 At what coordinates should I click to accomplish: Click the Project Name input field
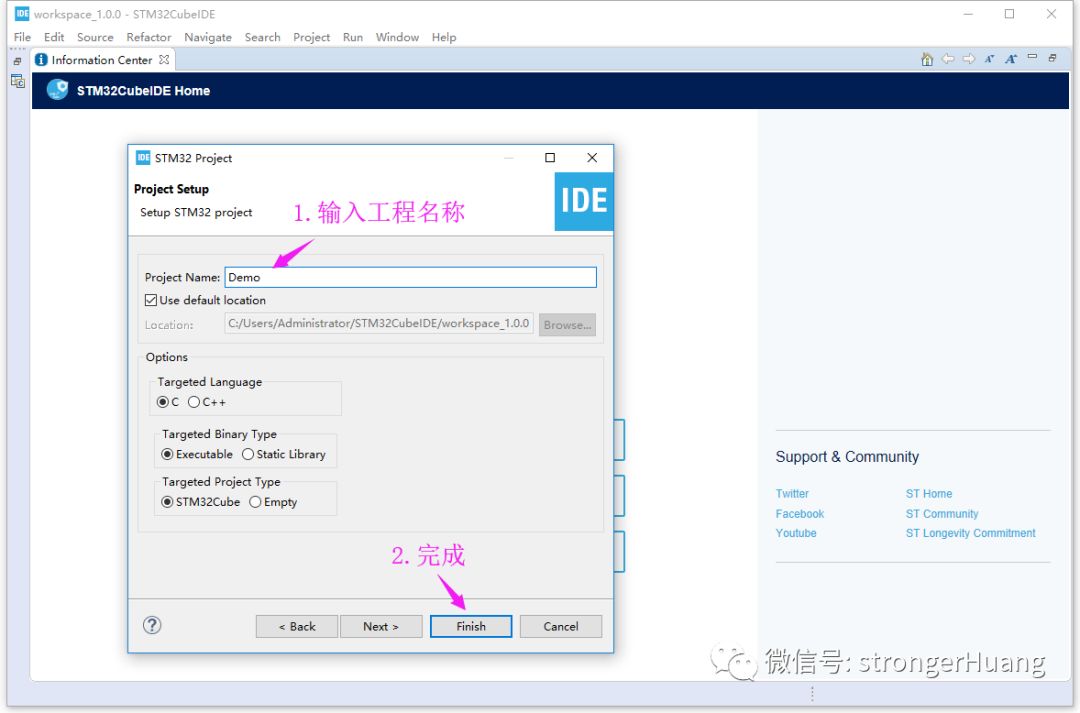(411, 277)
